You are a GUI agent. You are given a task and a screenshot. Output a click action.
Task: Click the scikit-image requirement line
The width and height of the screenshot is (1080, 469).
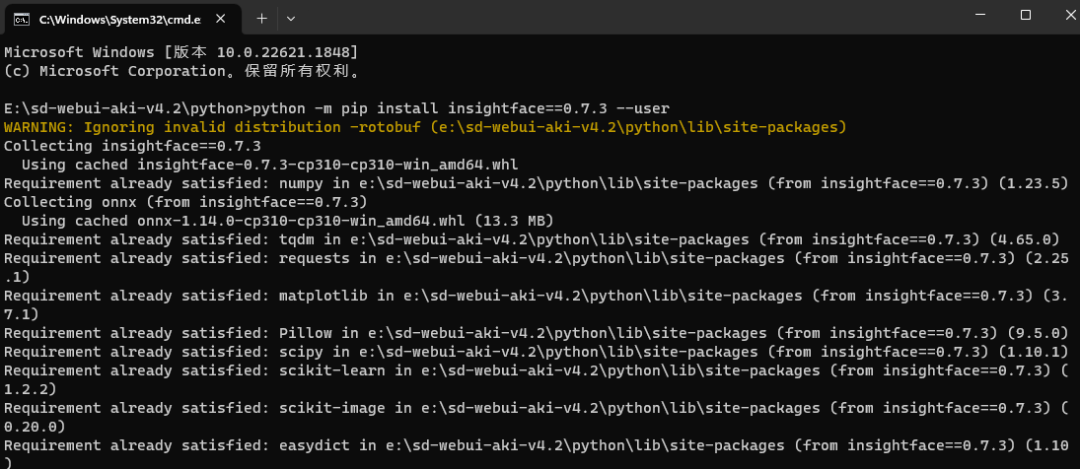coord(536,417)
